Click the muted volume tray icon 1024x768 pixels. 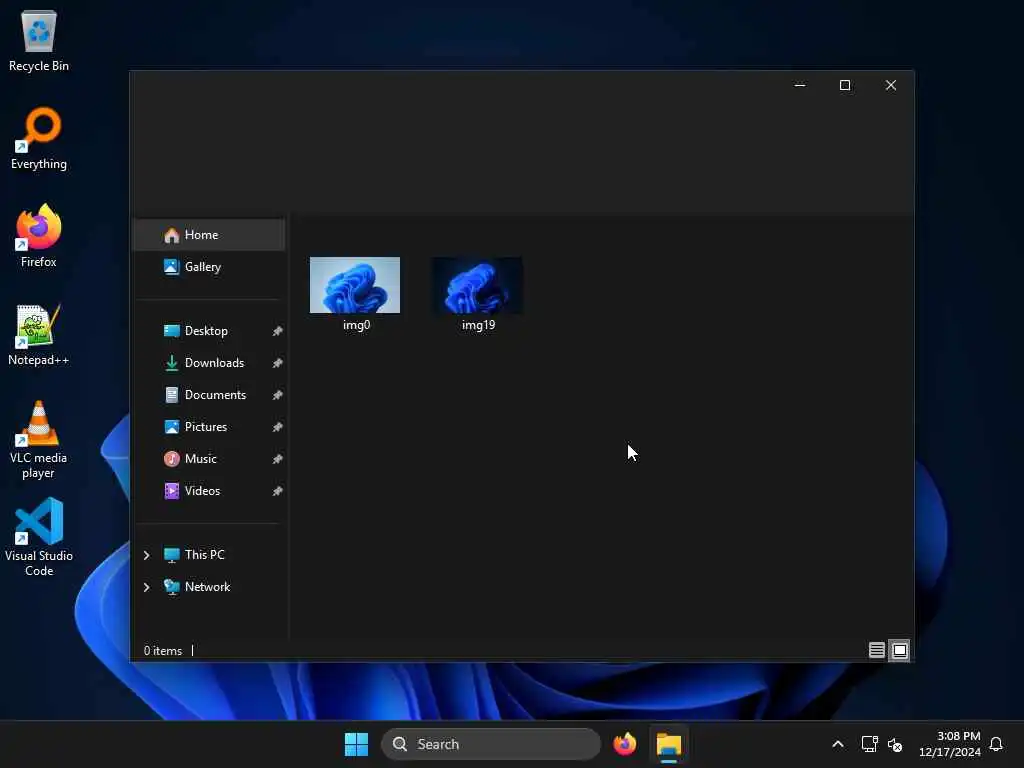pos(895,744)
